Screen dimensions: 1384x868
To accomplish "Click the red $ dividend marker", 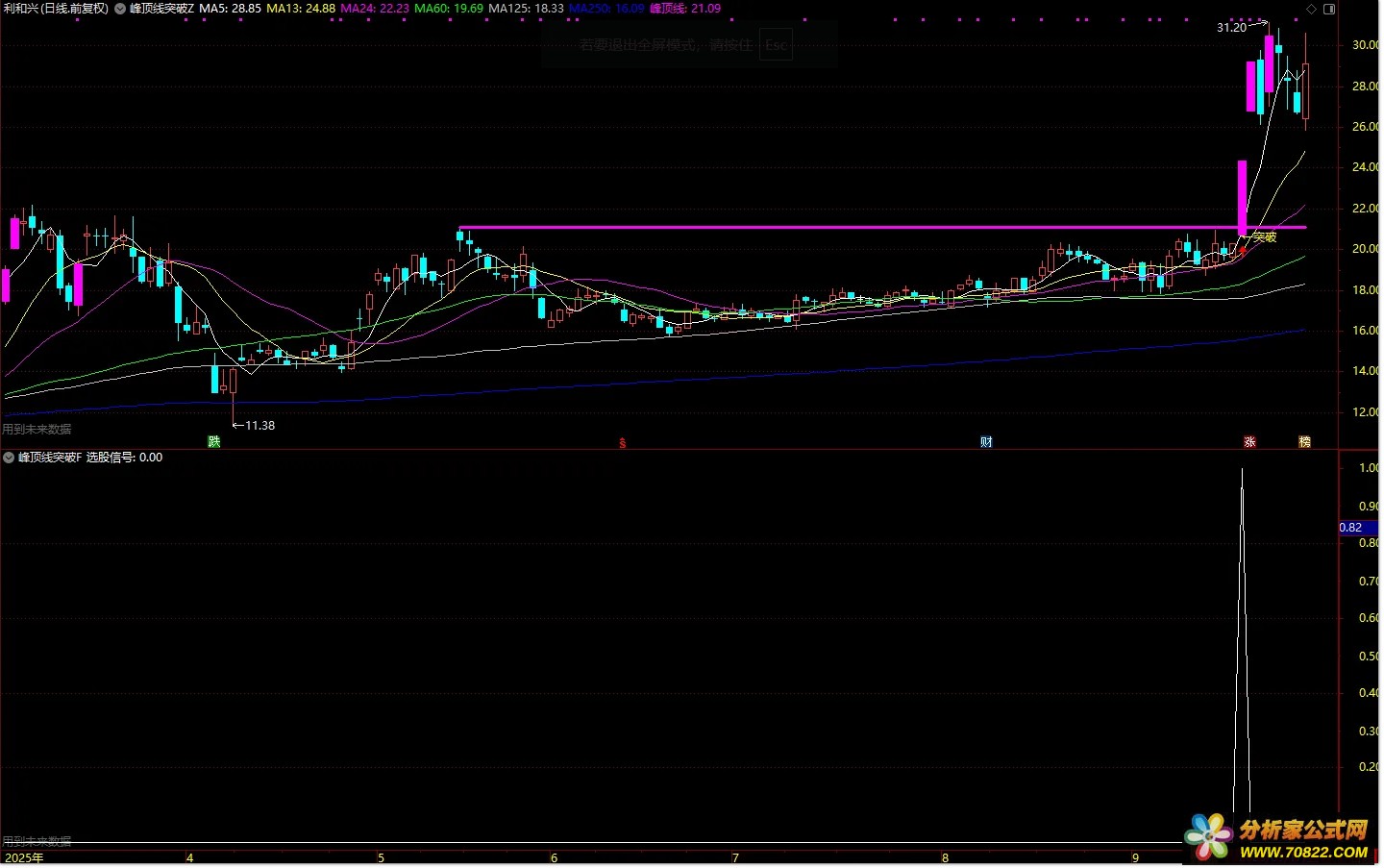I will (623, 443).
